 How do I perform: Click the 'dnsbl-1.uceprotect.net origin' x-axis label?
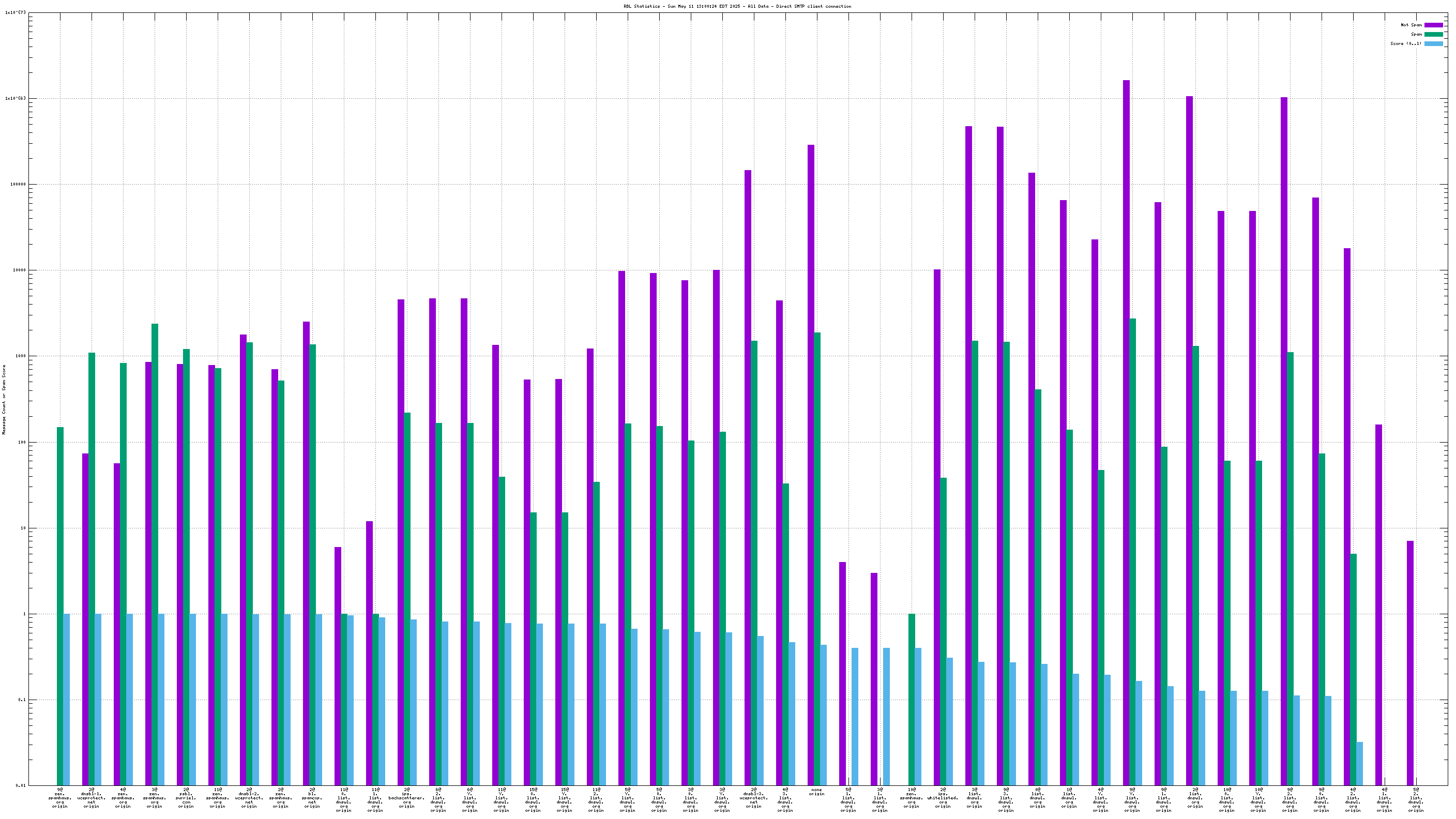(x=92, y=797)
